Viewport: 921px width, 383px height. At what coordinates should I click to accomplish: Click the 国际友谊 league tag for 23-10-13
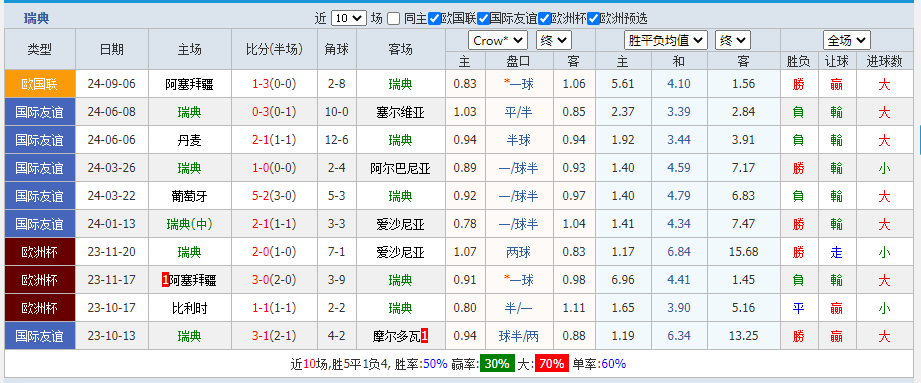tap(40, 337)
